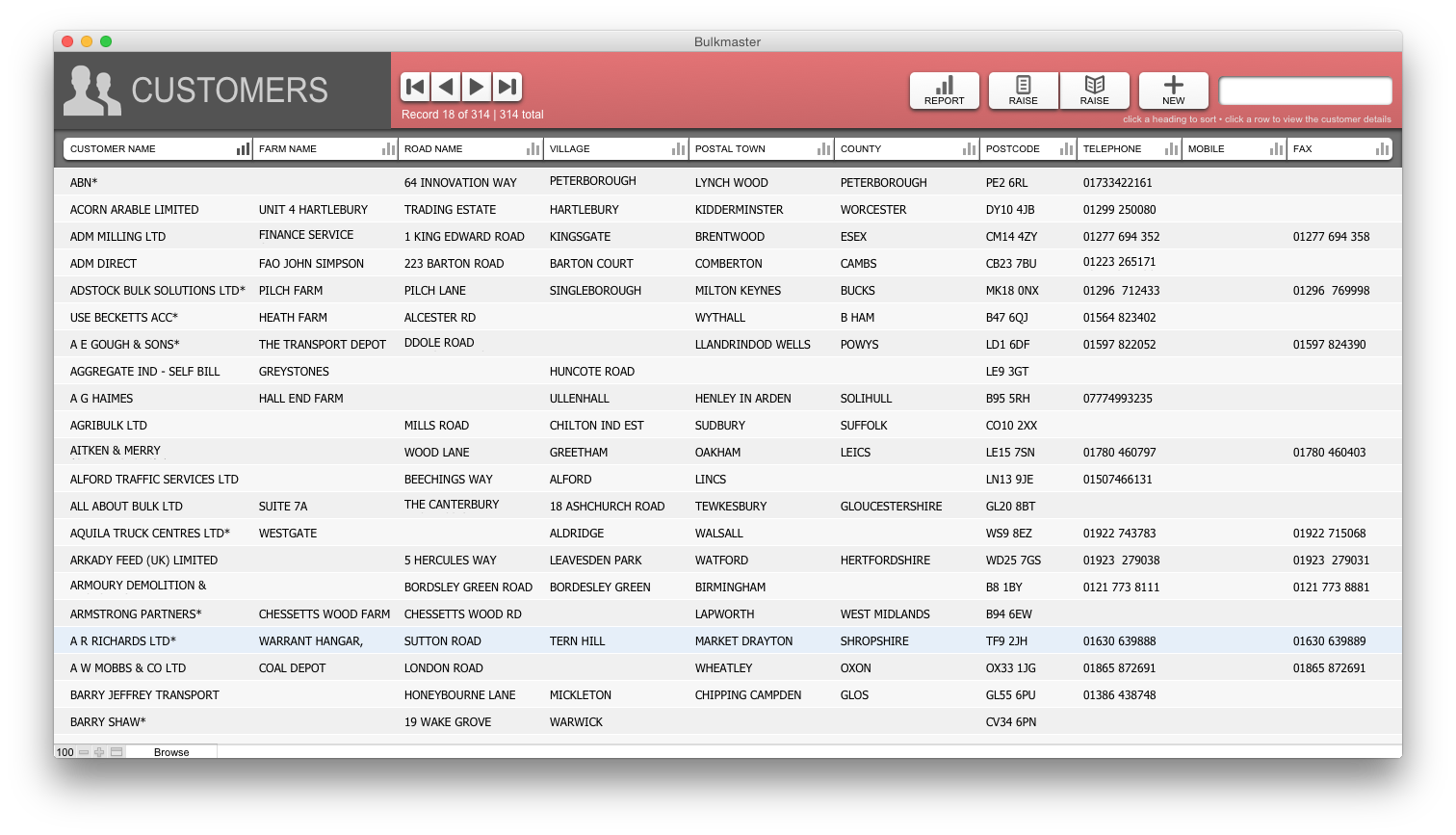Jump to the last customer record
The image size is (1456, 835).
coord(507,87)
